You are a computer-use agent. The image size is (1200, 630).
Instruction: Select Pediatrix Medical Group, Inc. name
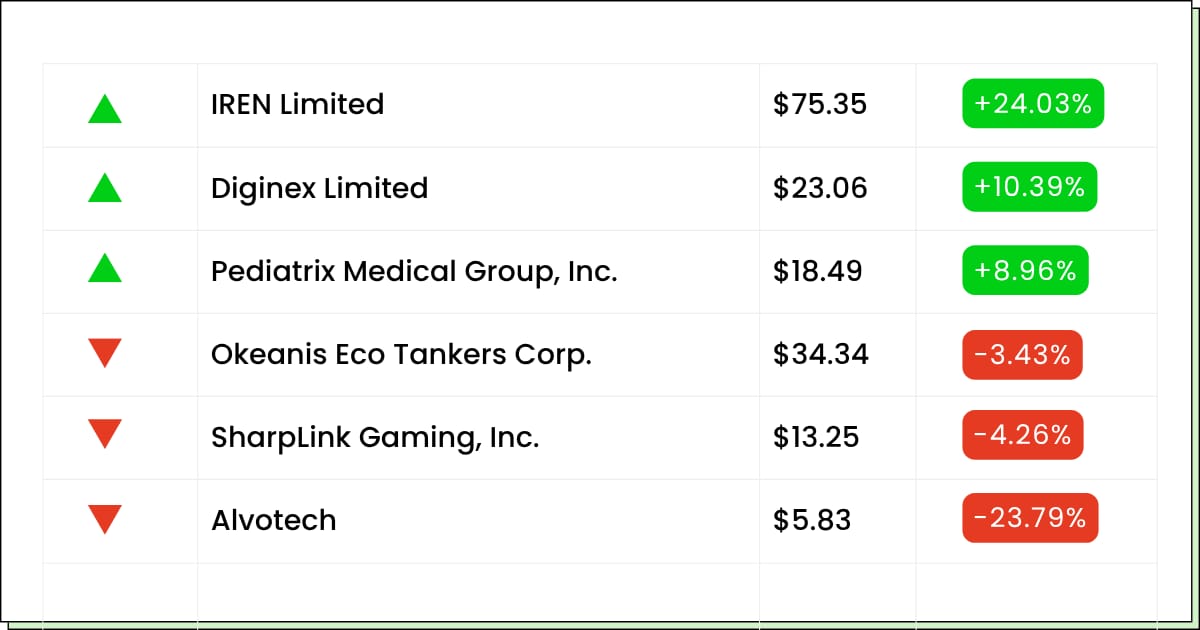click(x=414, y=271)
